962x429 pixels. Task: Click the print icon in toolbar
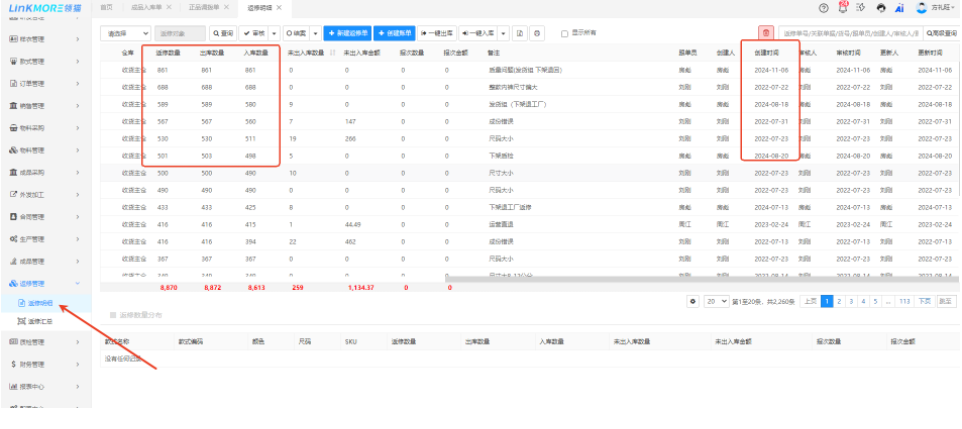pos(537,33)
